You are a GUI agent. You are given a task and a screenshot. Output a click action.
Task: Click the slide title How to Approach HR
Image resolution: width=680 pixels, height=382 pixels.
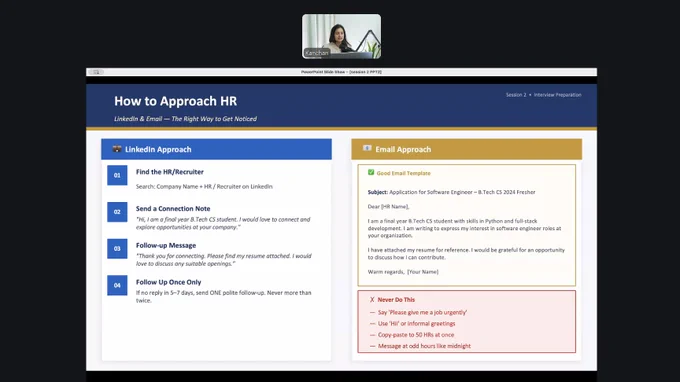point(176,101)
